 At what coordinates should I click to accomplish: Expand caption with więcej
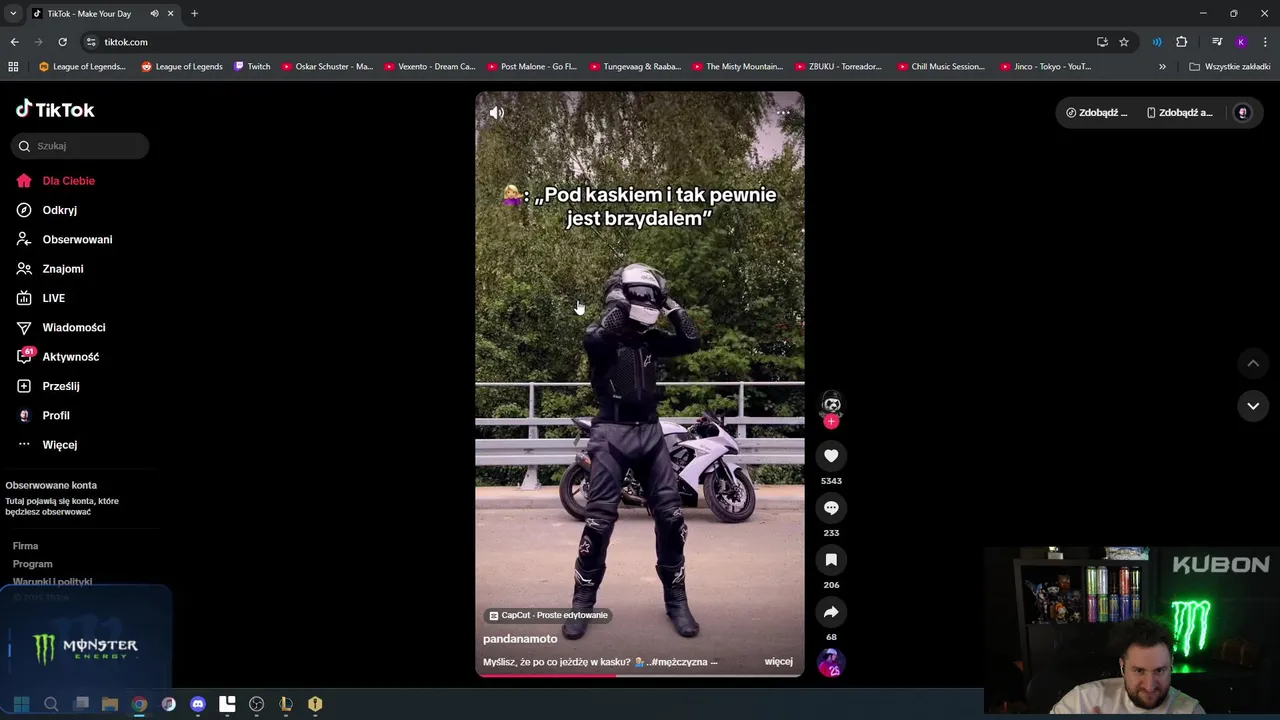click(x=778, y=662)
